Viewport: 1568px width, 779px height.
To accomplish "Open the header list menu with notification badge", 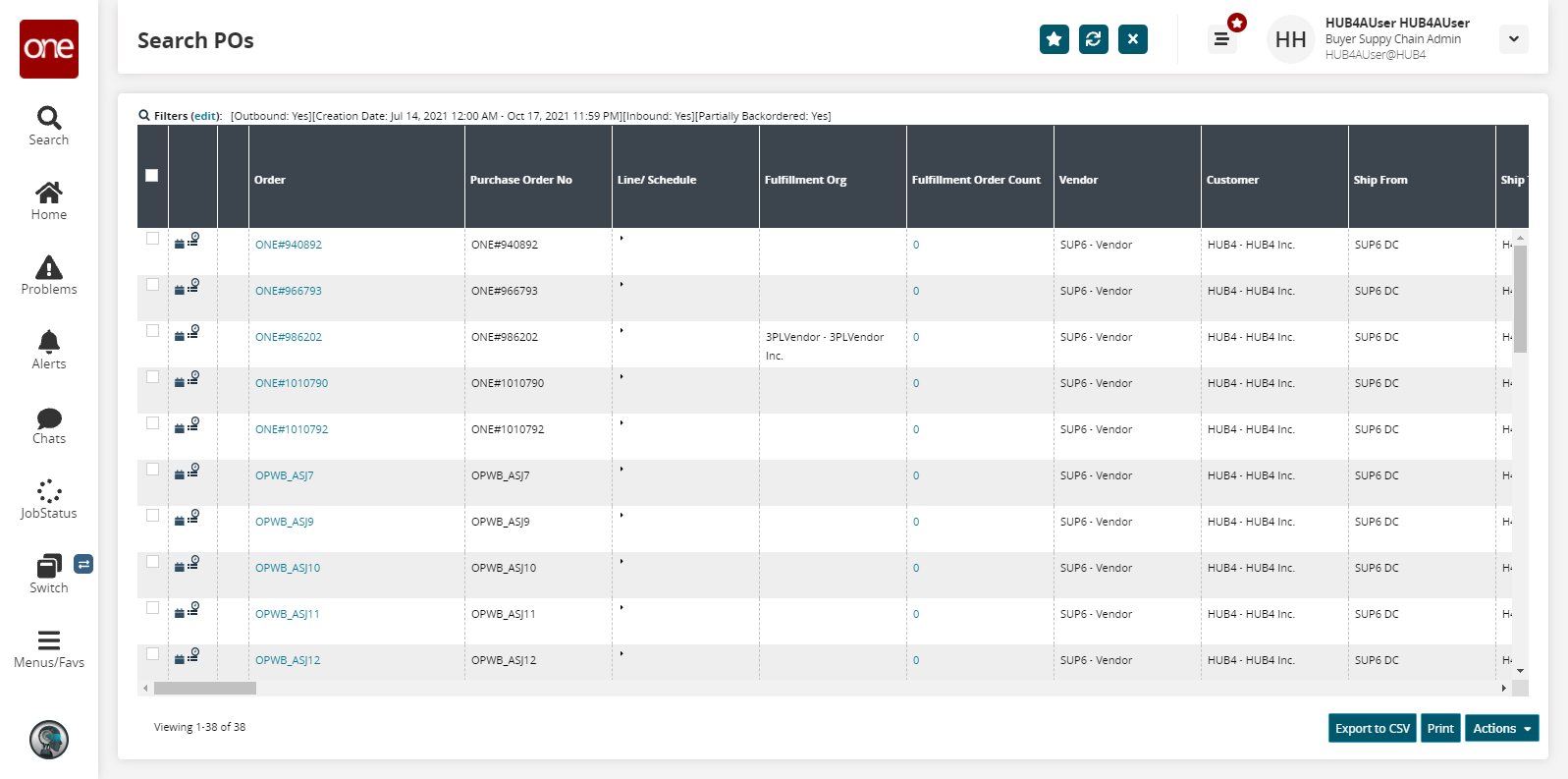I will [x=1221, y=39].
